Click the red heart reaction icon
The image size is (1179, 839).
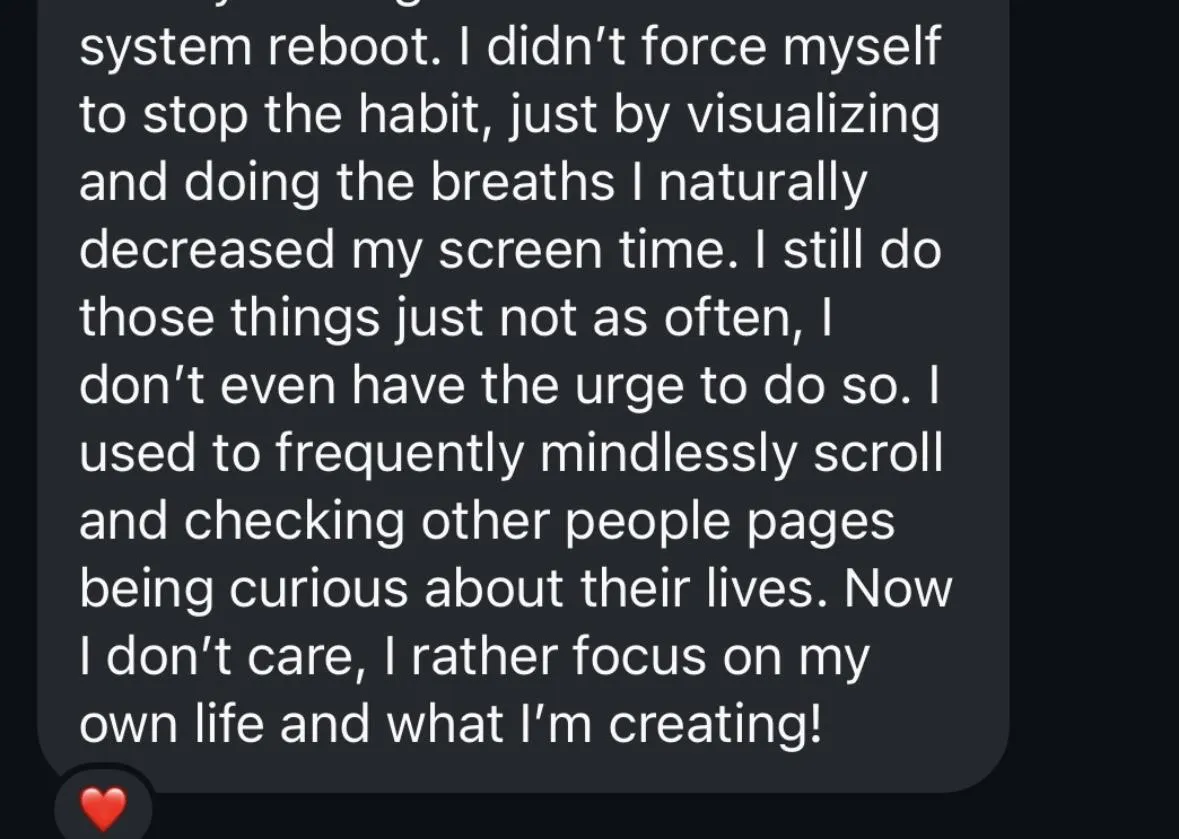[x=103, y=808]
